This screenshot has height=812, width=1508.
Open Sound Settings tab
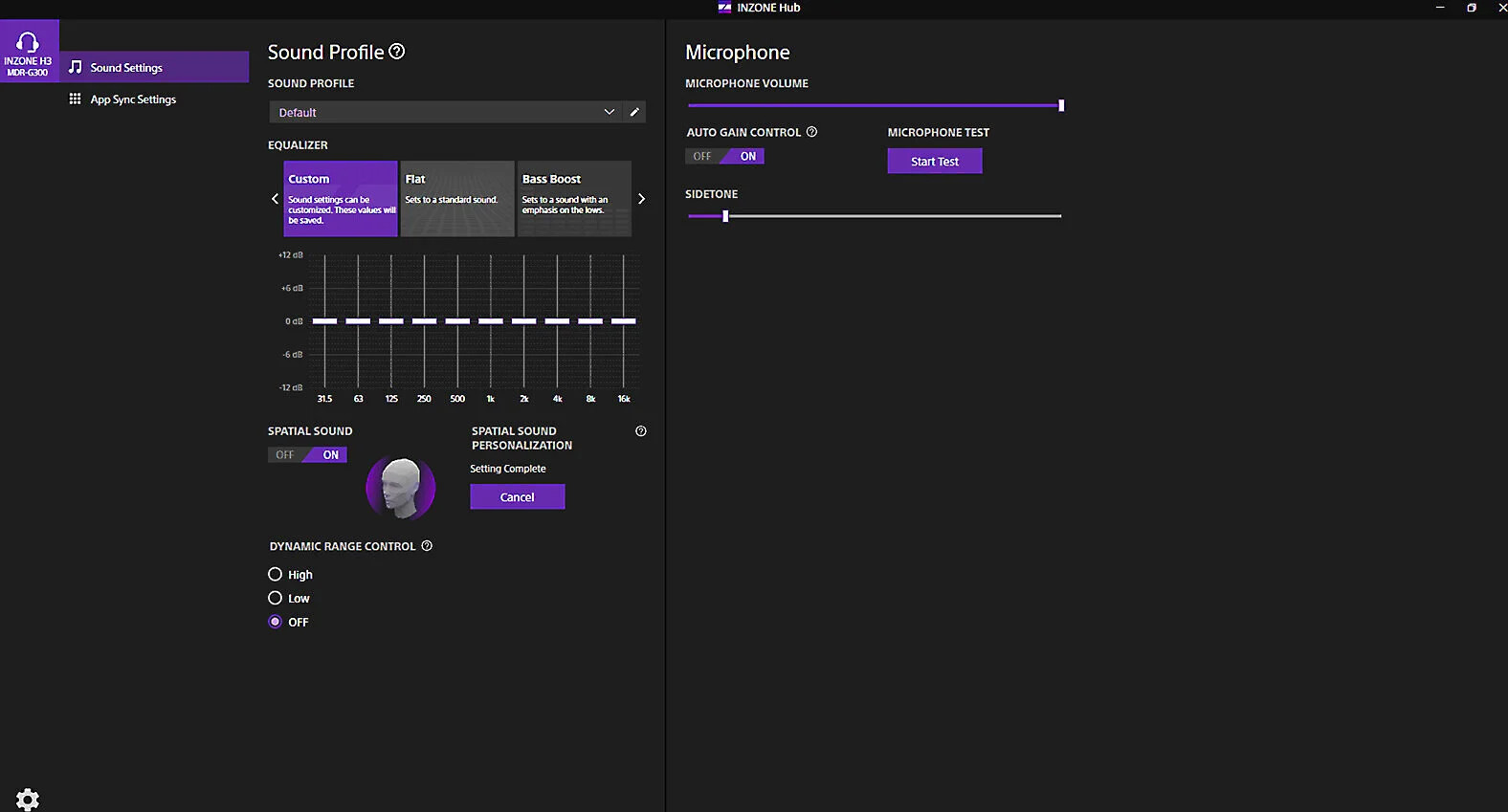[x=154, y=67]
